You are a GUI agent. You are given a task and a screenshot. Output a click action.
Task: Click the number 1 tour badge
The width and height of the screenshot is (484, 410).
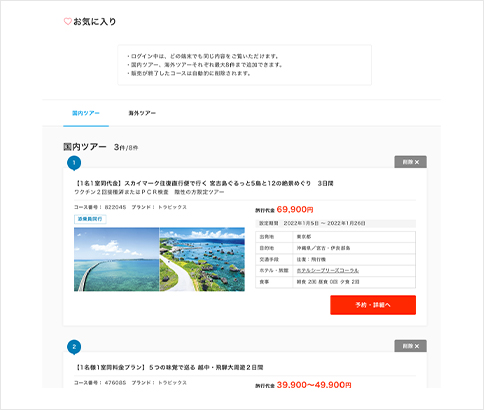[x=74, y=163]
